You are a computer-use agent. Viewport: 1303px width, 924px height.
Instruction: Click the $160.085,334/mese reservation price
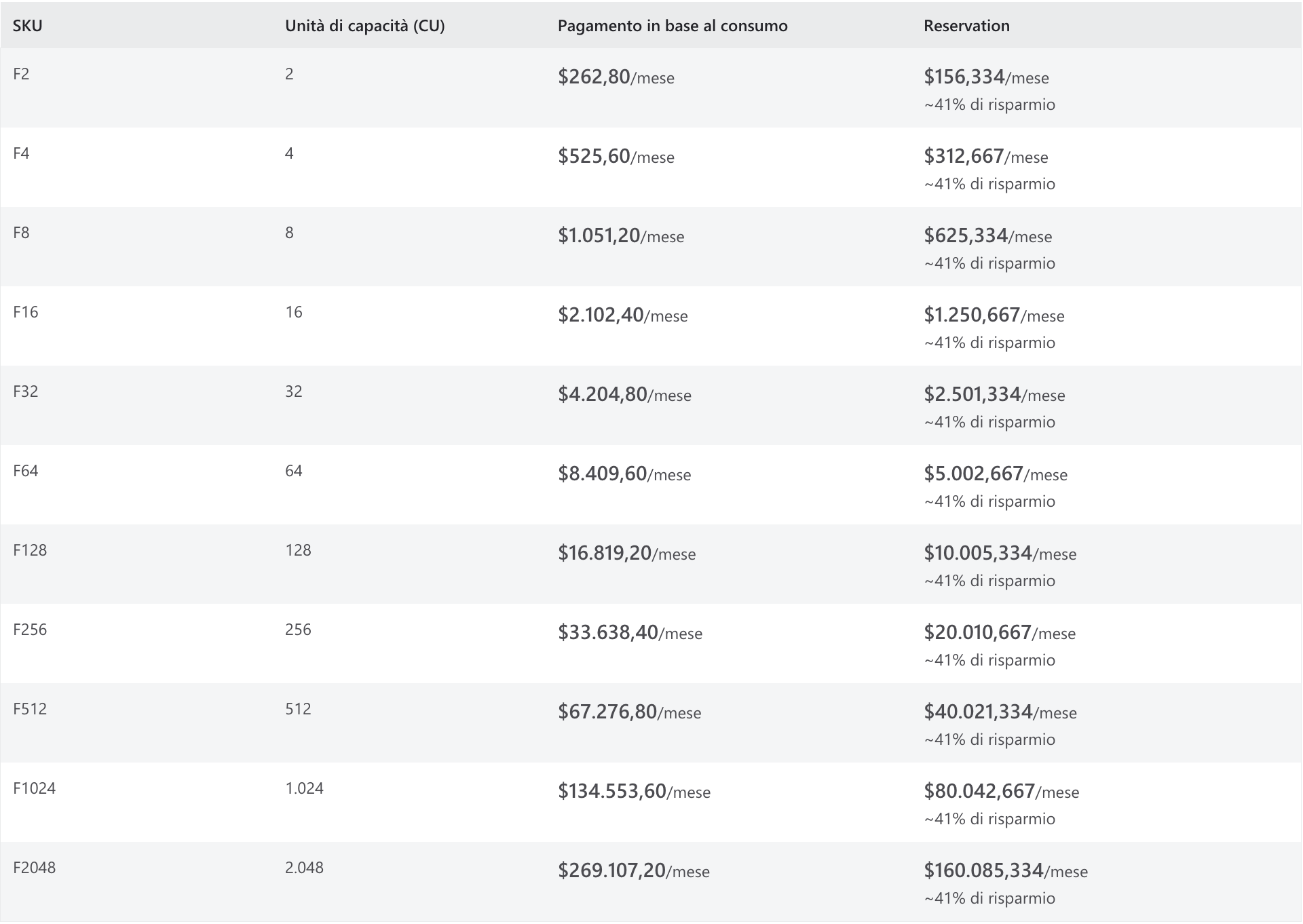click(1005, 871)
